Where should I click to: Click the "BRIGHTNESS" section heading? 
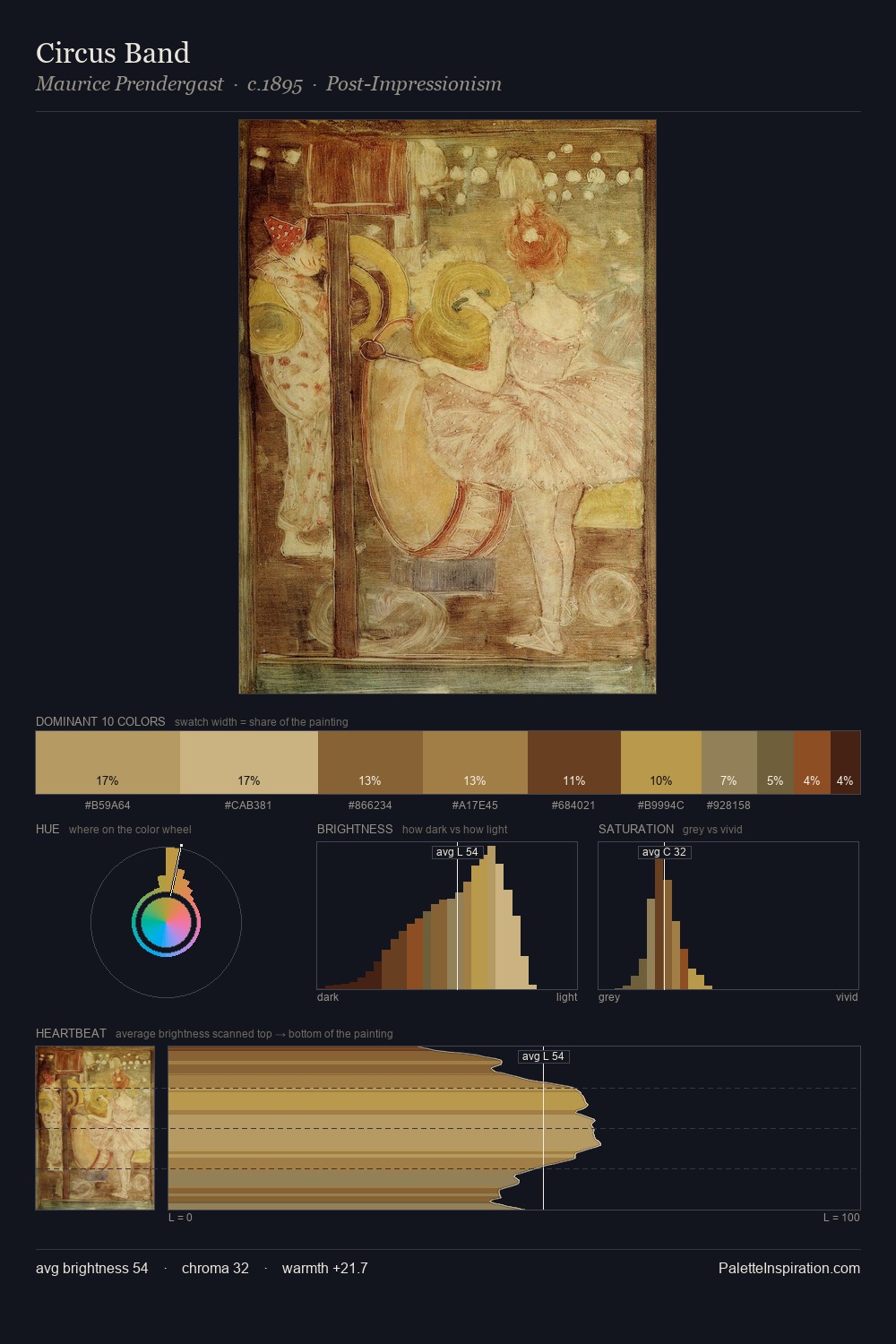[355, 829]
